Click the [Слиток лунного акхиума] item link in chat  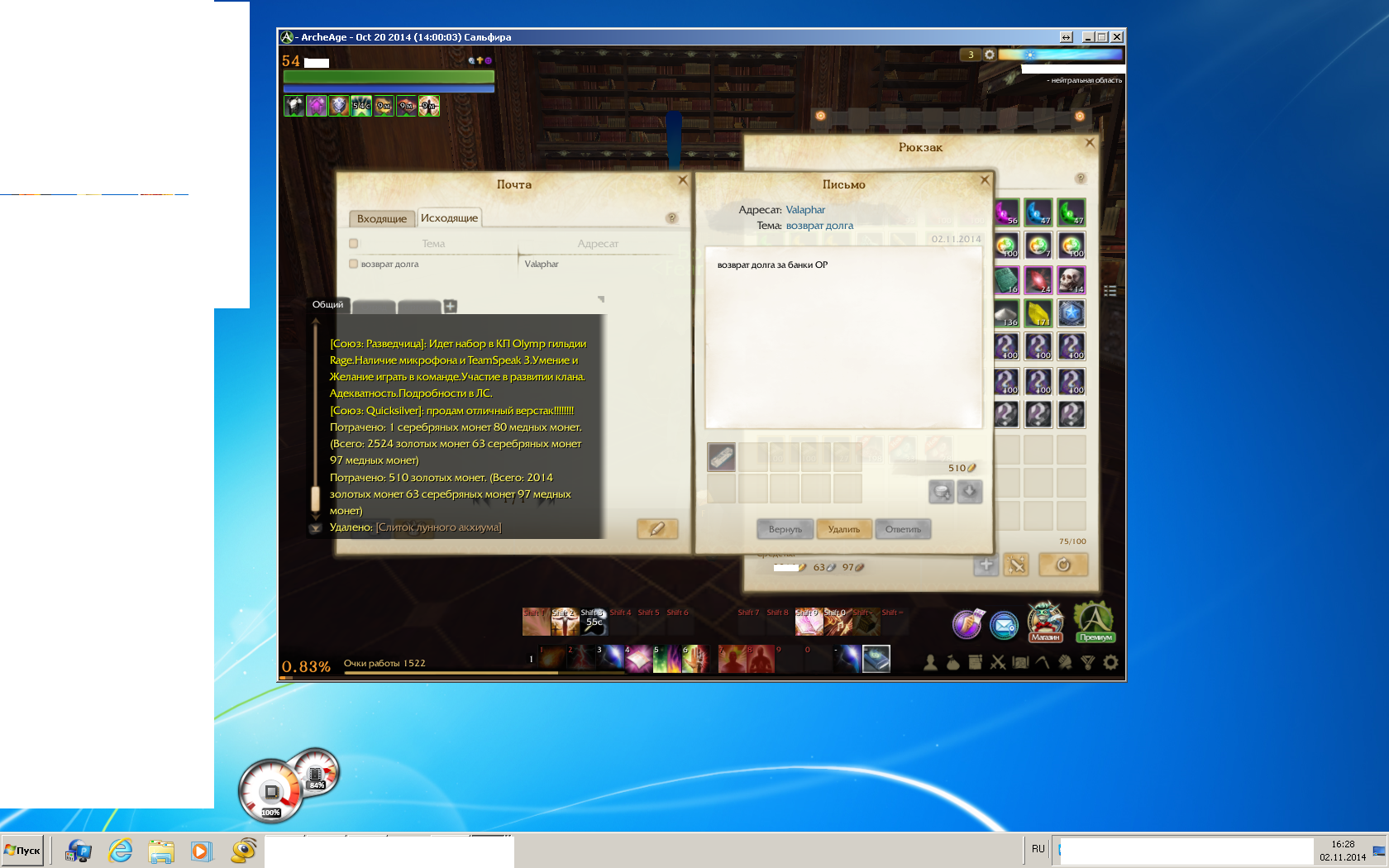[x=438, y=527]
